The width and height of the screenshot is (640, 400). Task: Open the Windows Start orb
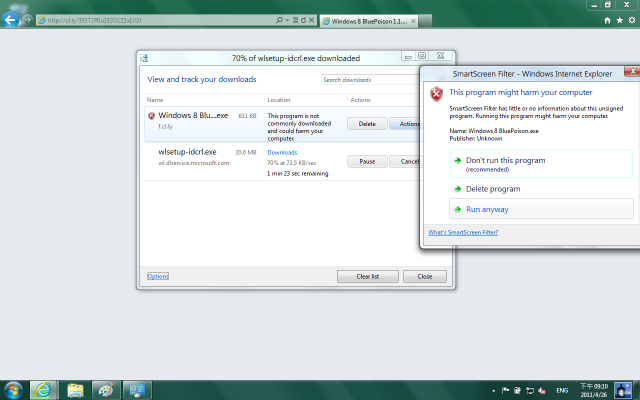click(13, 390)
